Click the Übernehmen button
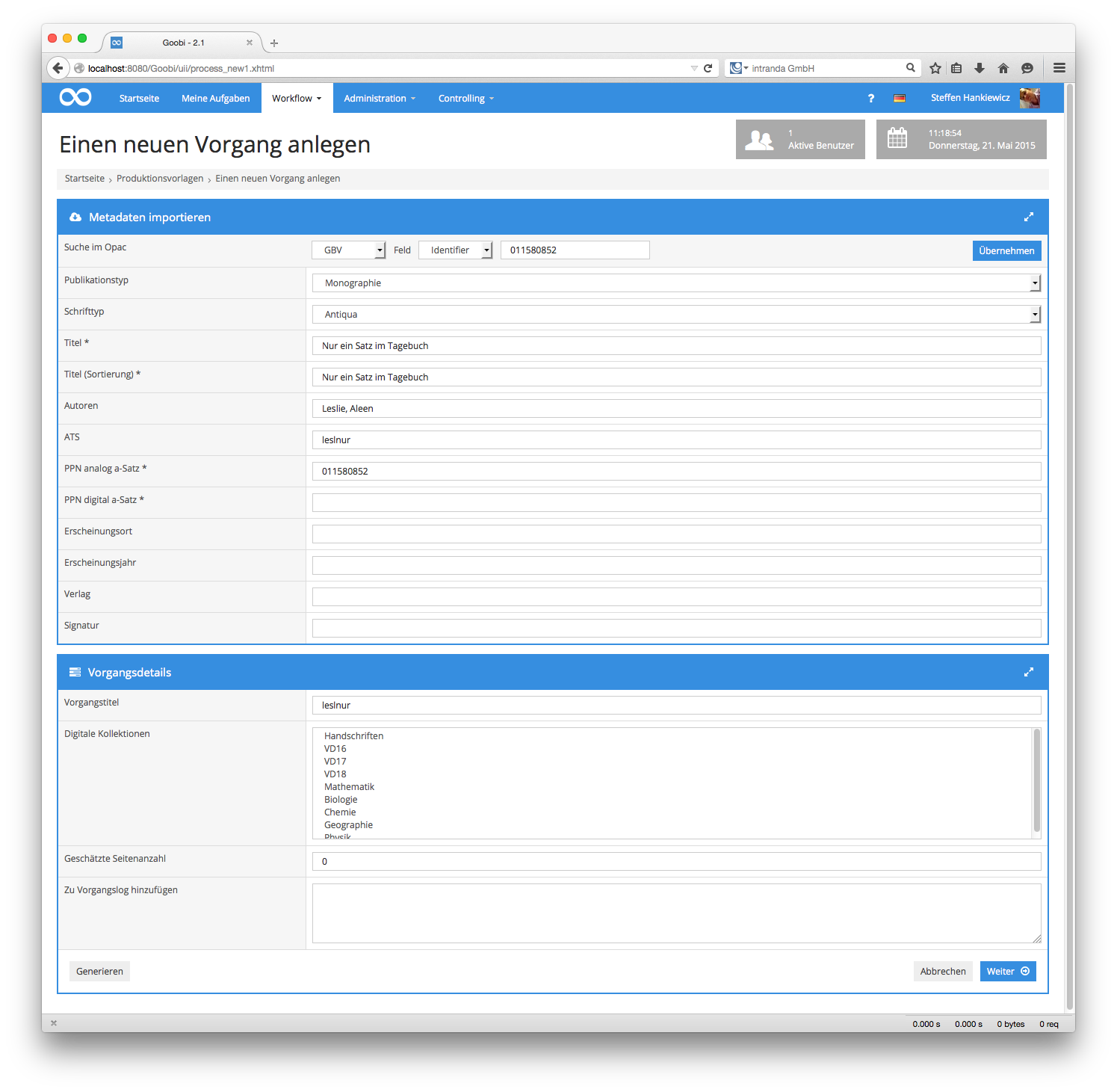 pos(1006,250)
